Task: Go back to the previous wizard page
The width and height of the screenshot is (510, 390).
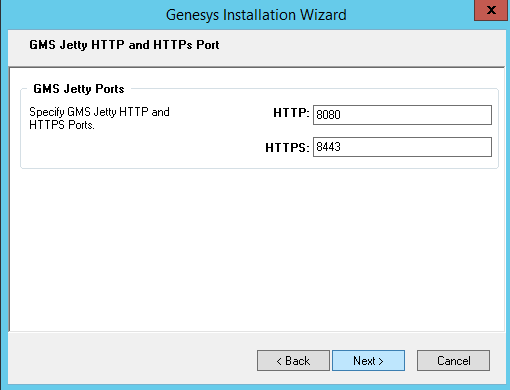Action: click(x=293, y=360)
